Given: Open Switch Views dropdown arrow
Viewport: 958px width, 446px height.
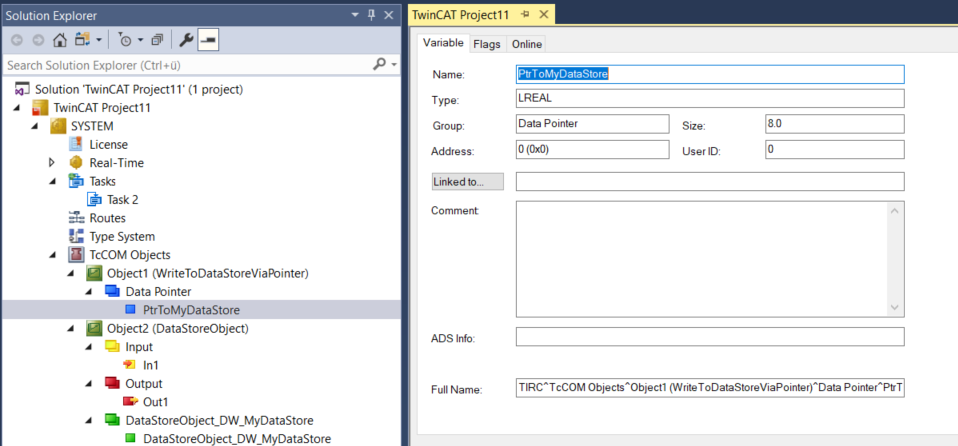Looking at the screenshot, I should pyautogui.click(x=98, y=41).
